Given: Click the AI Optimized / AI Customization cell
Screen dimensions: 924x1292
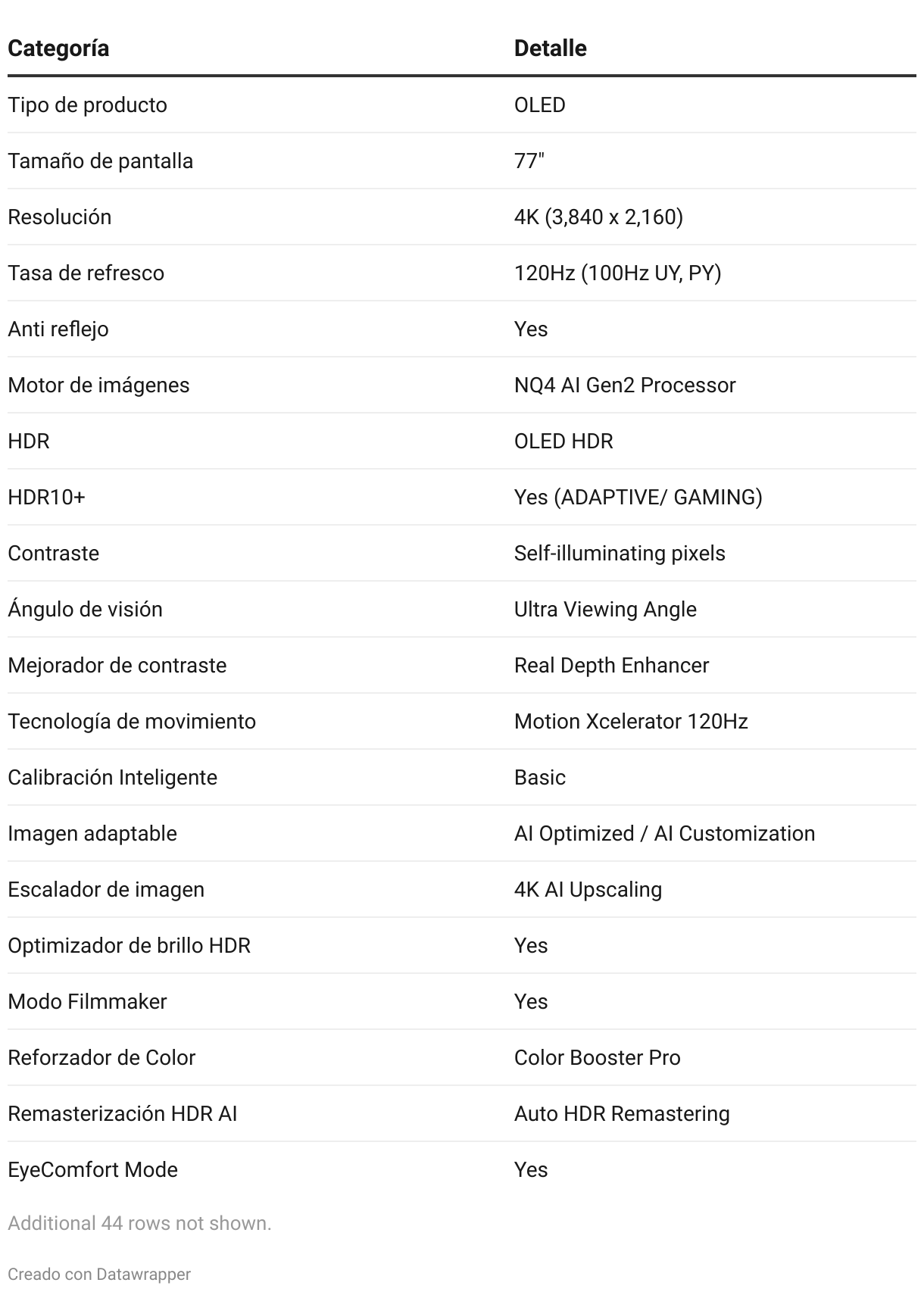Looking at the screenshot, I should [663, 833].
